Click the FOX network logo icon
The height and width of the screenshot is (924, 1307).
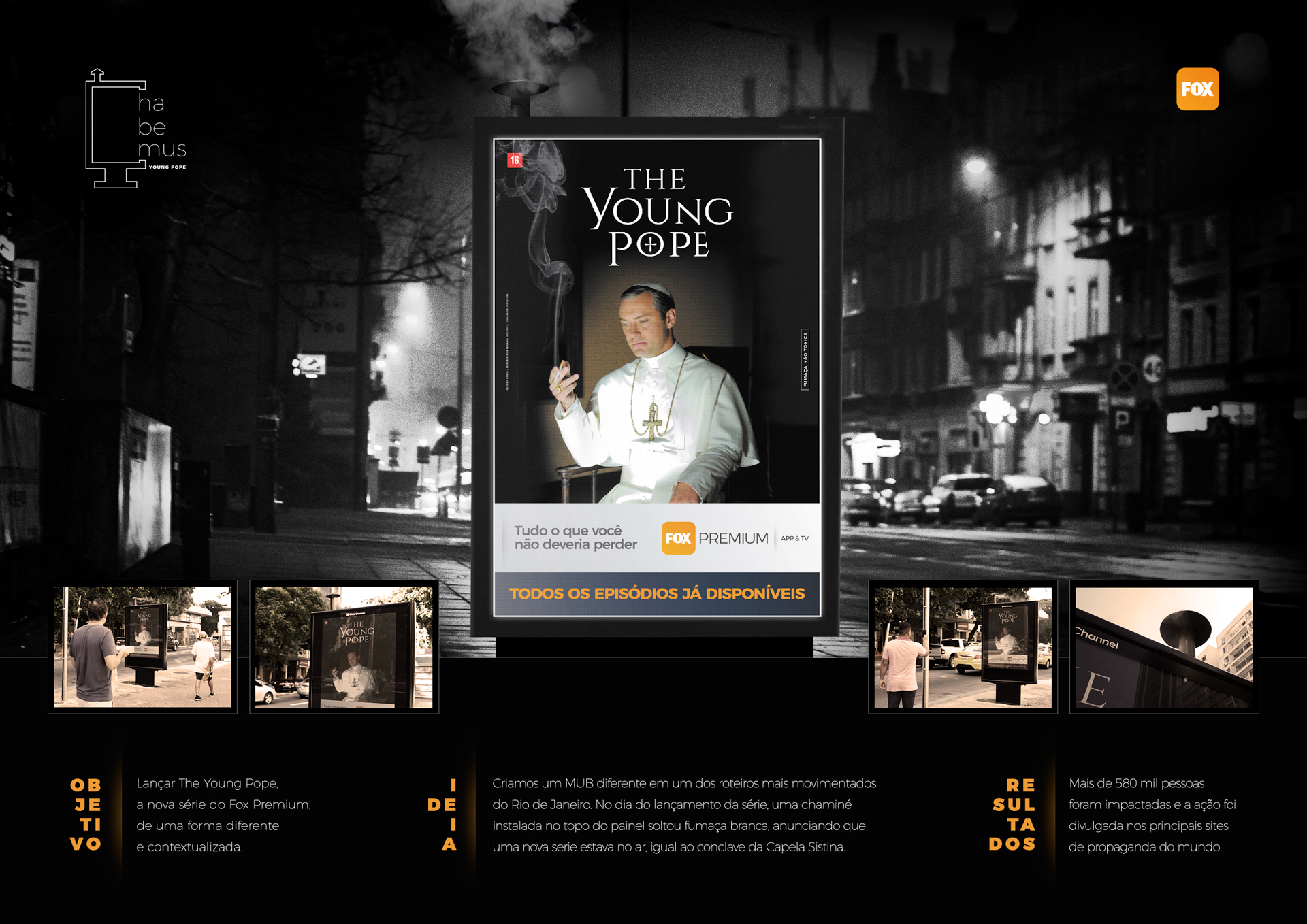pos(1200,94)
